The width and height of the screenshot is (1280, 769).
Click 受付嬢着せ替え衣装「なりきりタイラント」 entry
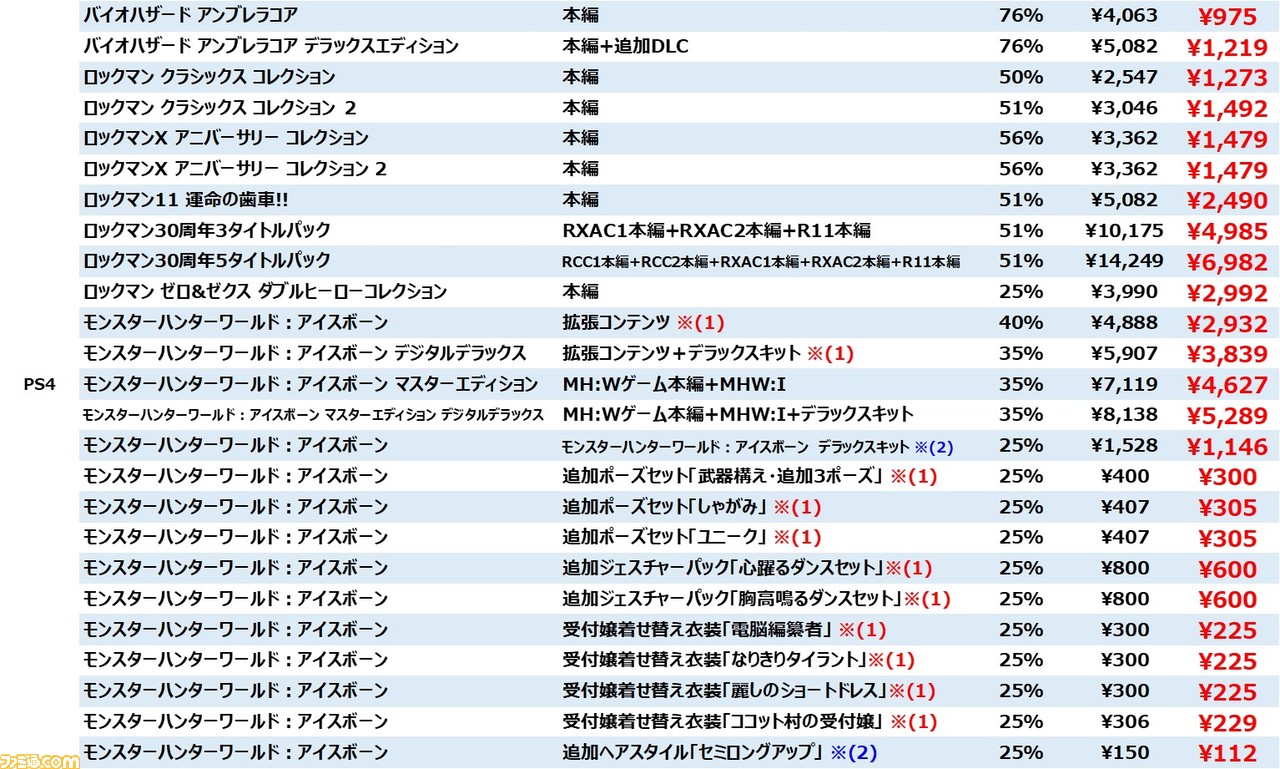(x=738, y=661)
